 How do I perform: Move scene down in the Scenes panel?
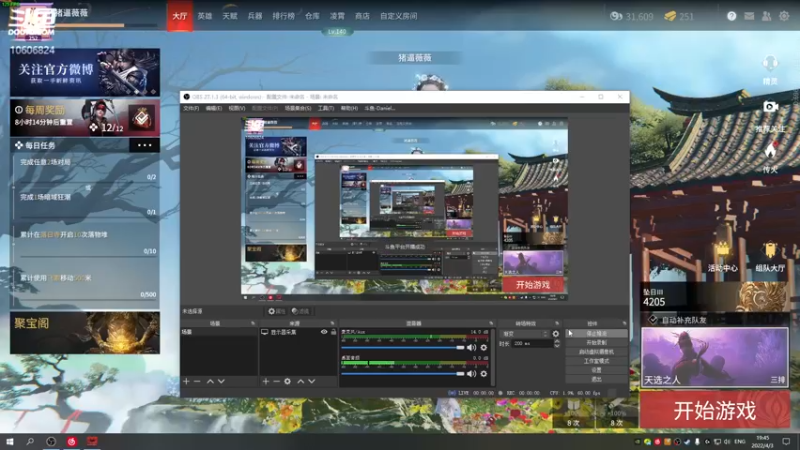pos(221,381)
